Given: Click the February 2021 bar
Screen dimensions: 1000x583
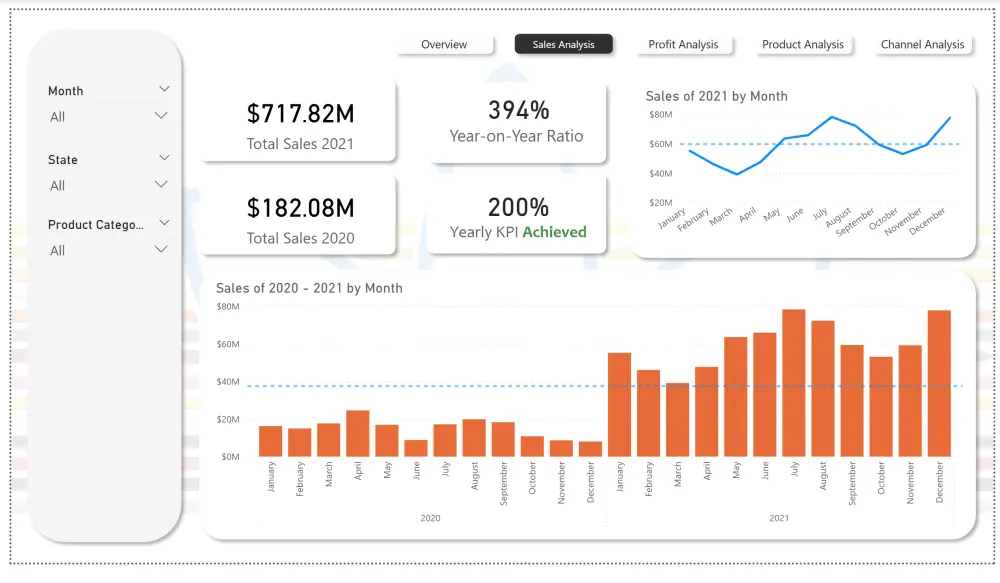Looking at the screenshot, I should [x=649, y=413].
